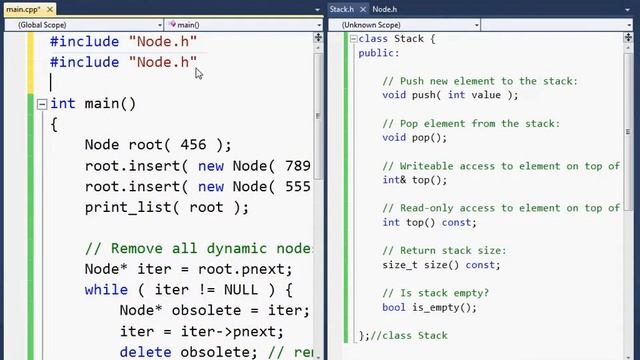Click the right editor vertical scrollbar thumb
This screenshot has height=360, width=640.
pyautogui.click(x=628, y=131)
